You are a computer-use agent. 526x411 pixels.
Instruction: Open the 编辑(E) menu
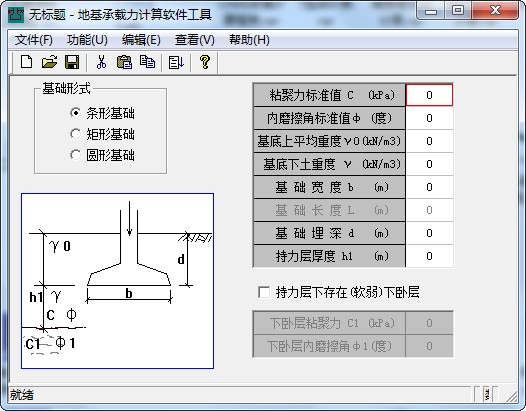pyautogui.click(x=141, y=40)
